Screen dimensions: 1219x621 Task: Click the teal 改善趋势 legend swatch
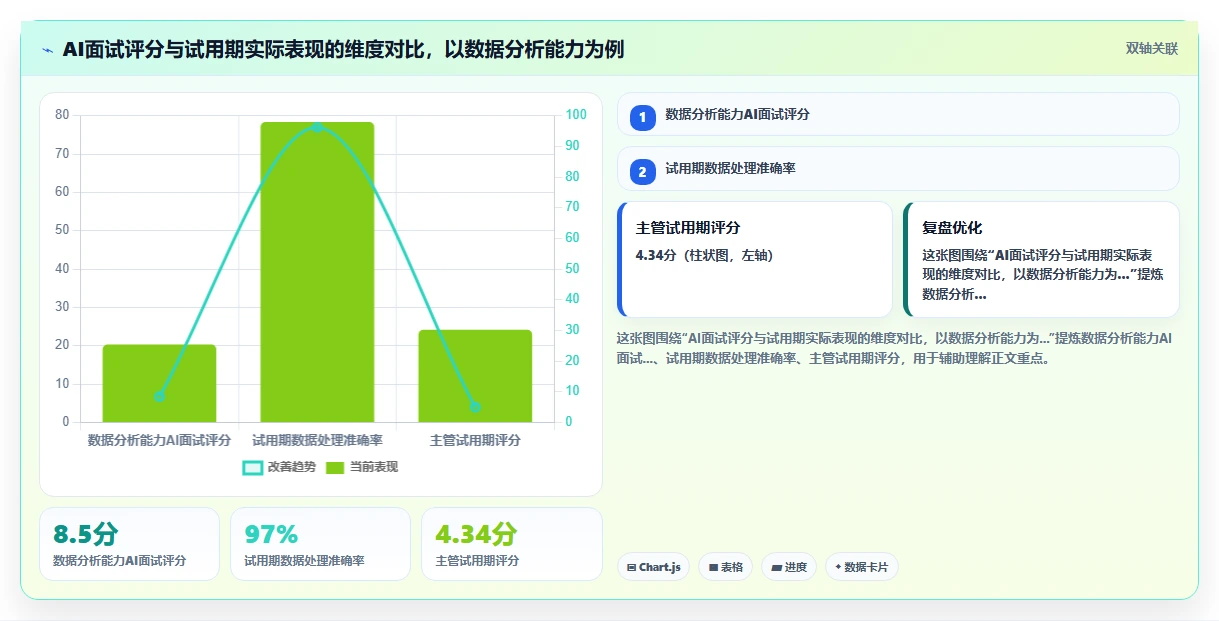pos(253,467)
